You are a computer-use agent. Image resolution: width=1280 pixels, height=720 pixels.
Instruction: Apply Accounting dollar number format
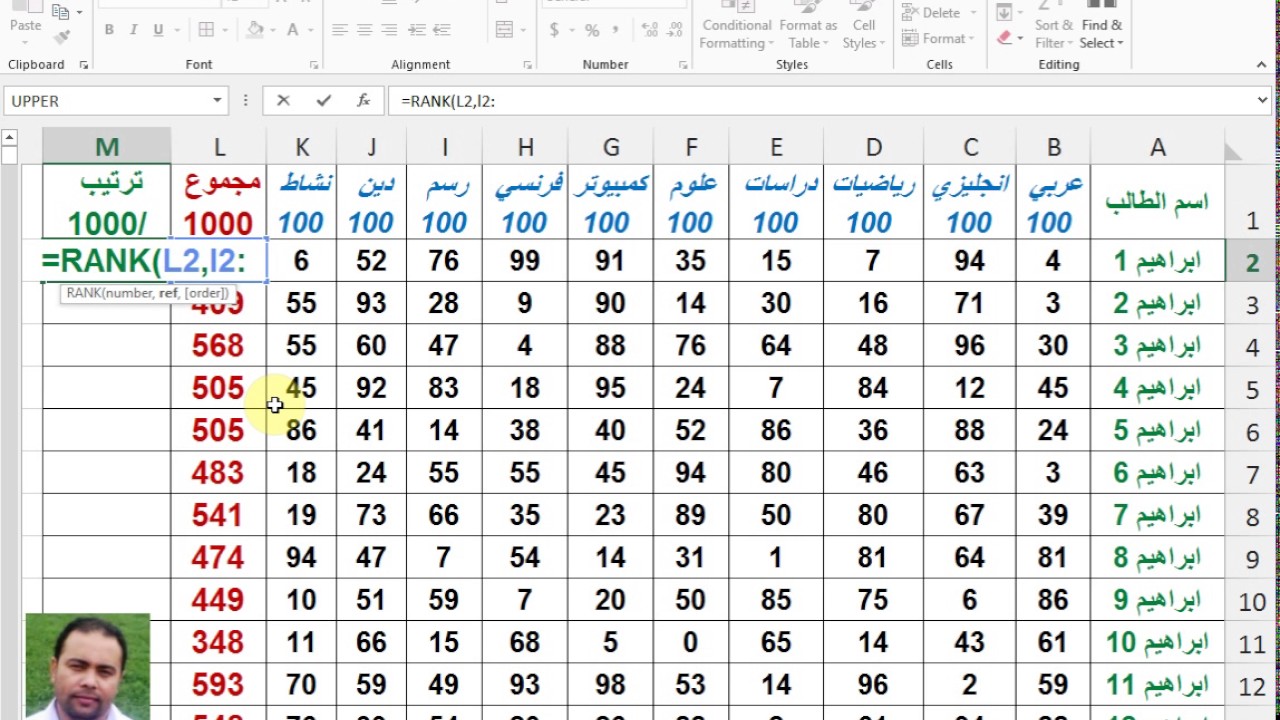coord(554,30)
